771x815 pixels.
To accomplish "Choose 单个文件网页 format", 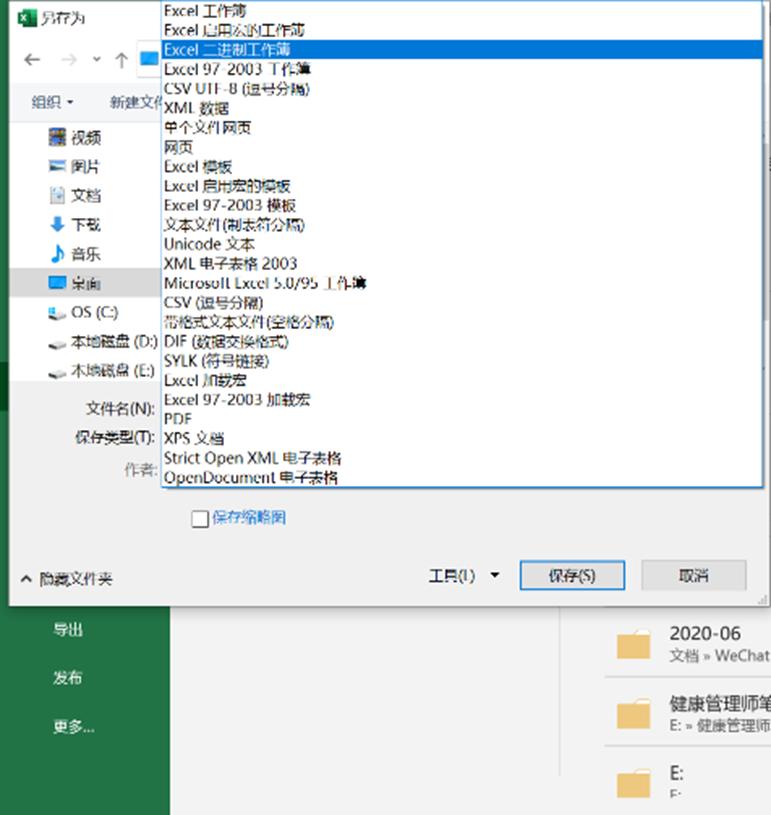I will coord(462,127).
